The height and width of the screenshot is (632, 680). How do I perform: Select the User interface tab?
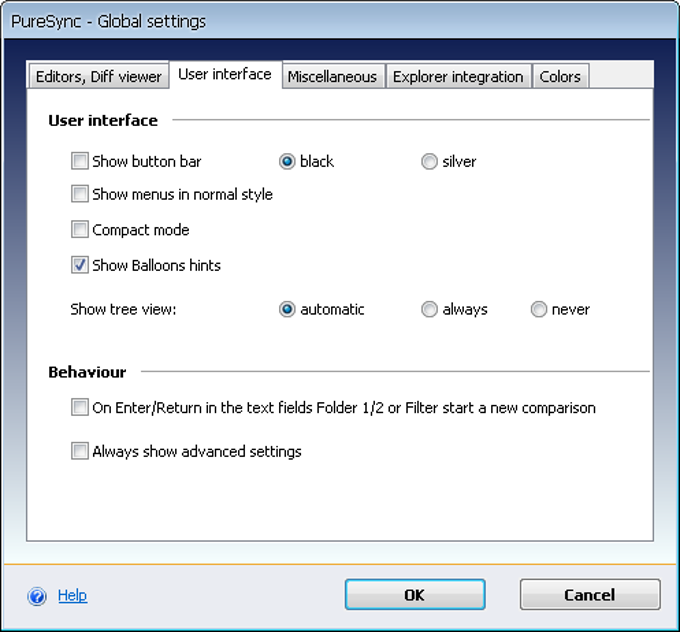tap(225, 74)
